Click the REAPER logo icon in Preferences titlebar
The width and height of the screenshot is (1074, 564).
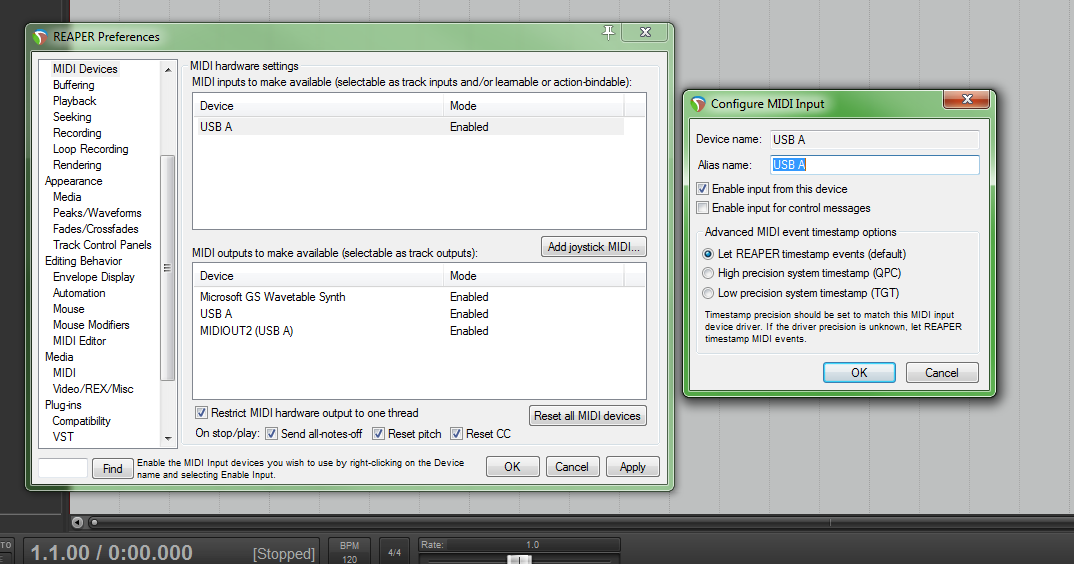pos(40,37)
